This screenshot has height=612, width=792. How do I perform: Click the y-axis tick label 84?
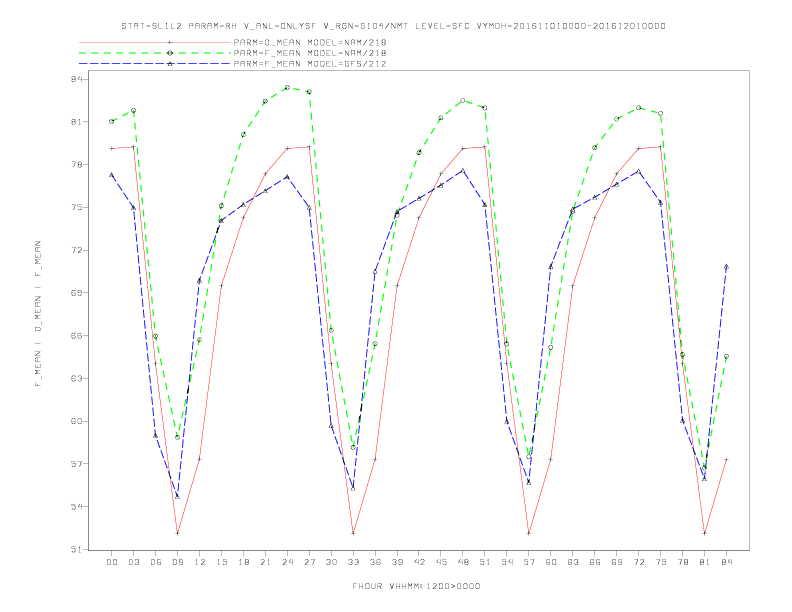[x=76, y=79]
